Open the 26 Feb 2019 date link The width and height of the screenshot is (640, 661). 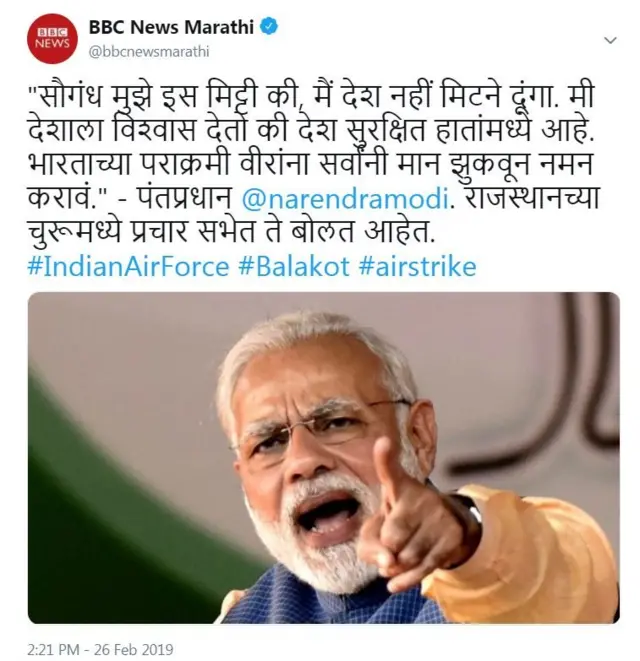coord(133,649)
